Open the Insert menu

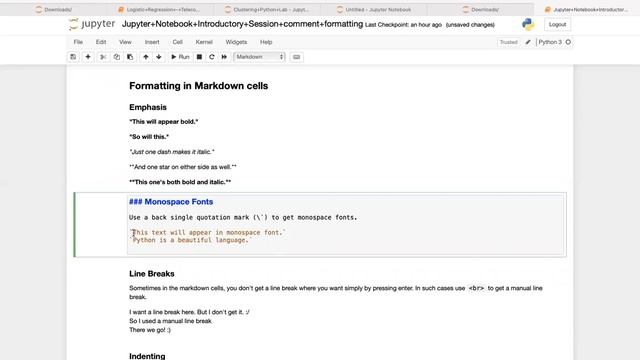pyautogui.click(x=152, y=42)
